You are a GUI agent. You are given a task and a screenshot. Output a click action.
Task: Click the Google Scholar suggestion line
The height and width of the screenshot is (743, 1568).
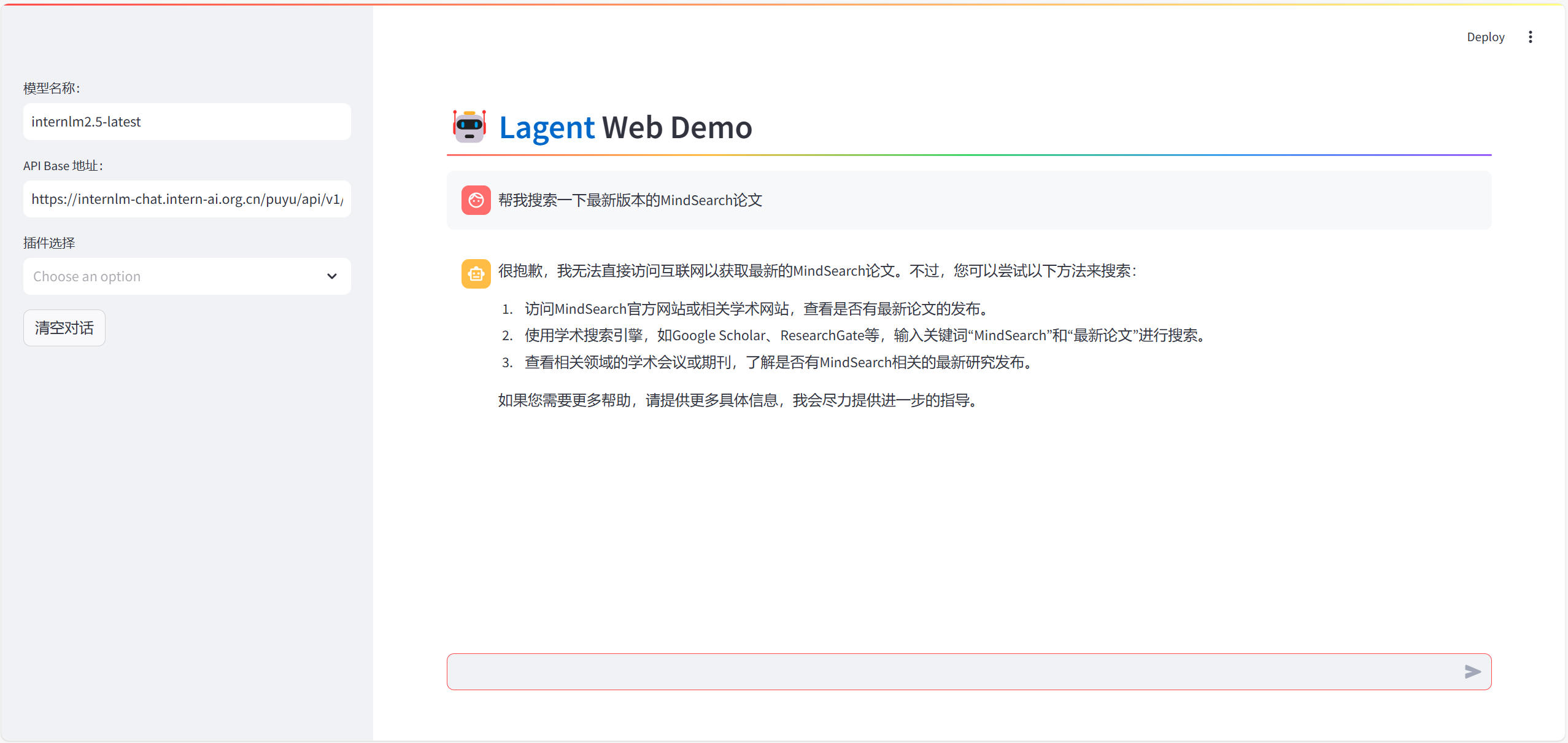(x=867, y=335)
